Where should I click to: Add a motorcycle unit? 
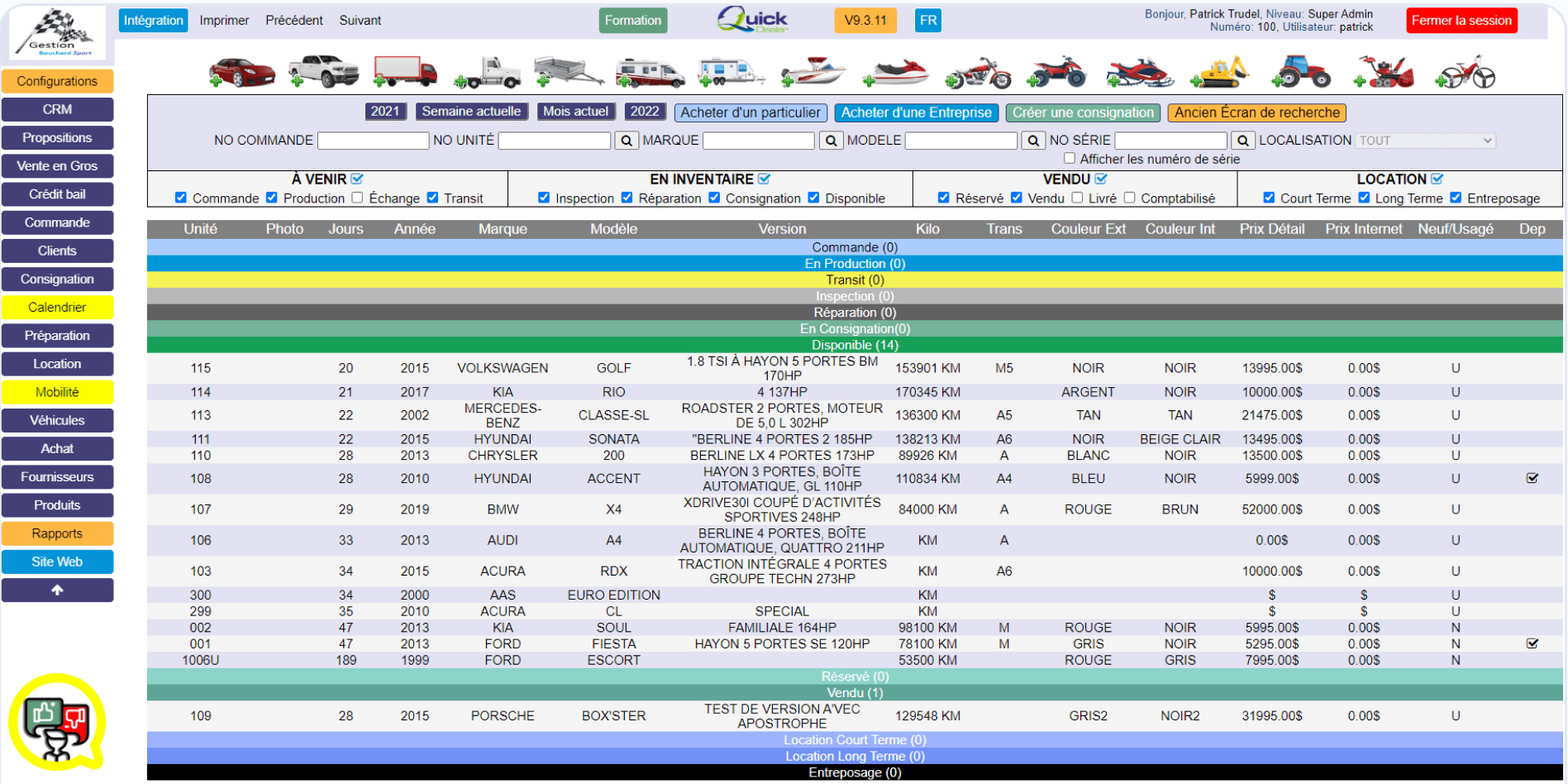[978, 72]
